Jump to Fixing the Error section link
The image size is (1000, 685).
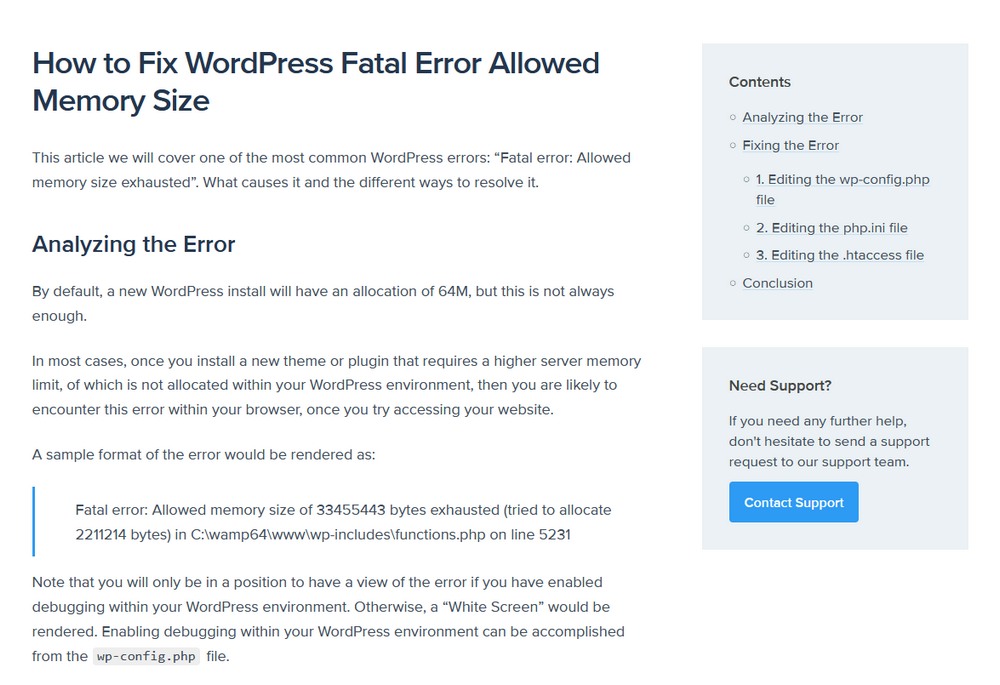[790, 145]
